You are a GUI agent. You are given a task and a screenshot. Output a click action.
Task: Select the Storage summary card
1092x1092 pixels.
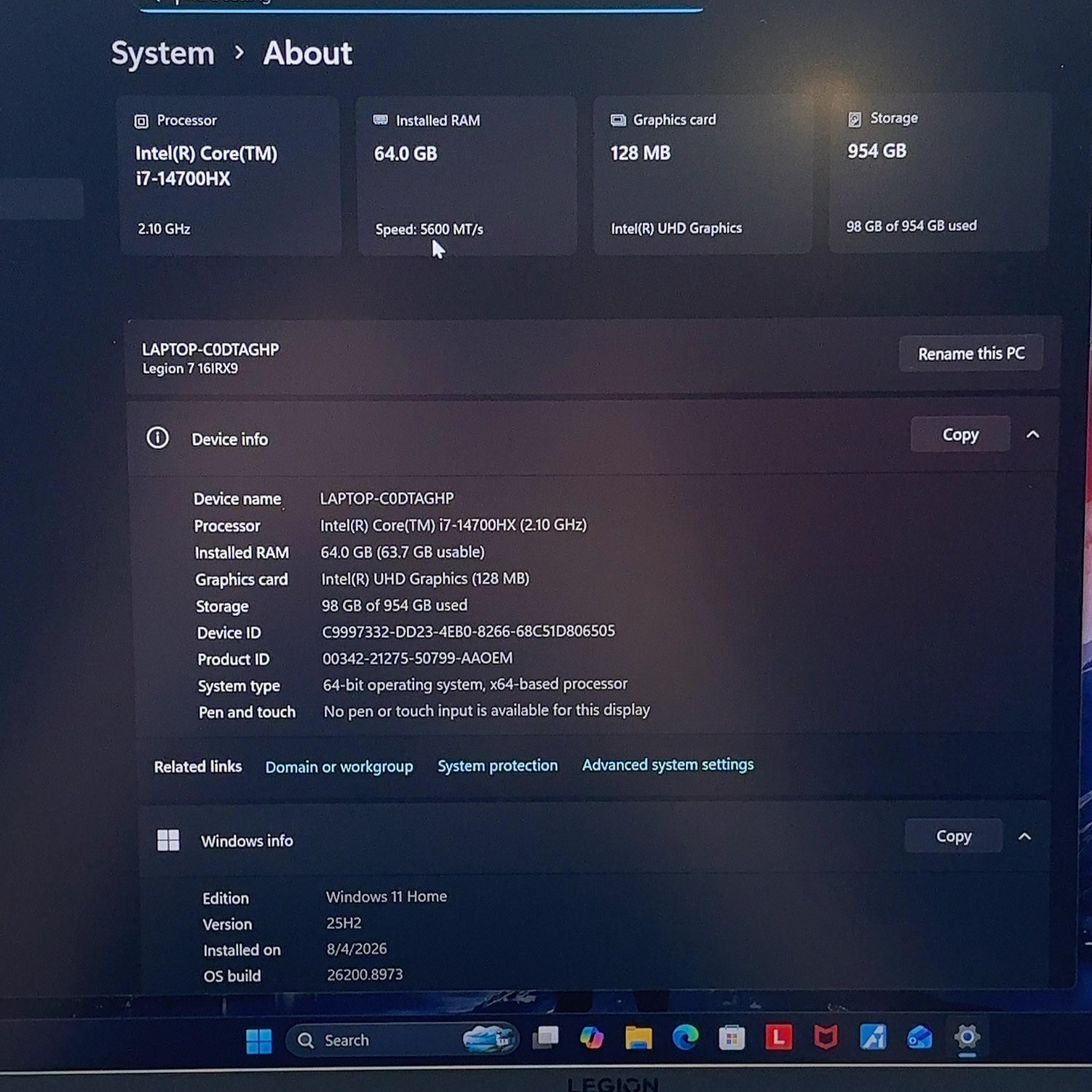pos(938,173)
